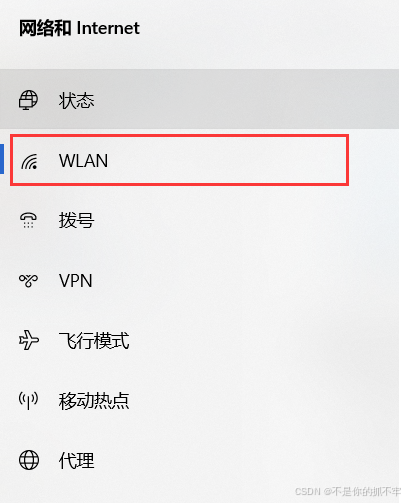Click the mobile hotspot antenna icon

(x=28, y=400)
